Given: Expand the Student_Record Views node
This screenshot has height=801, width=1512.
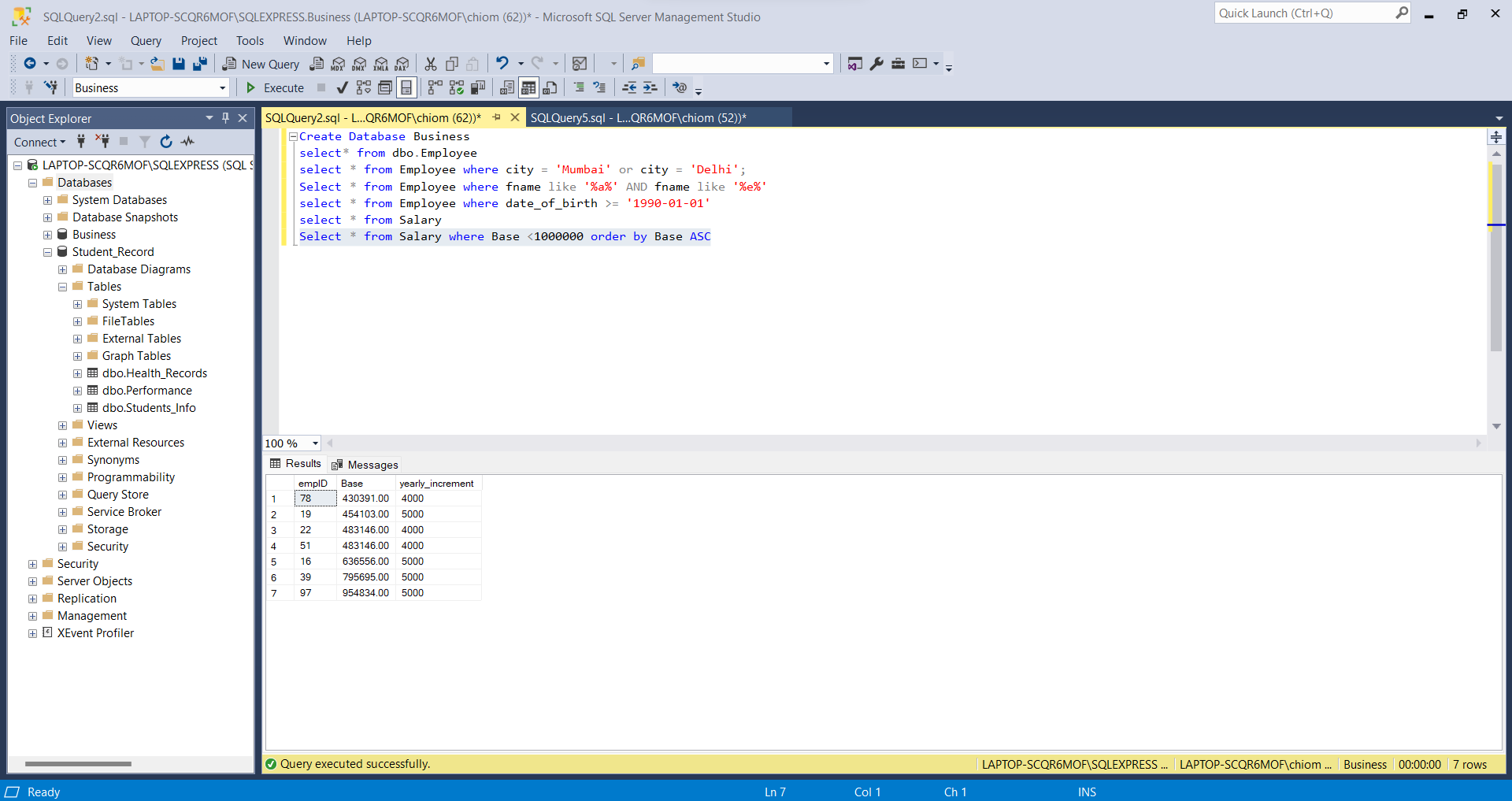Looking at the screenshot, I should 62,425.
